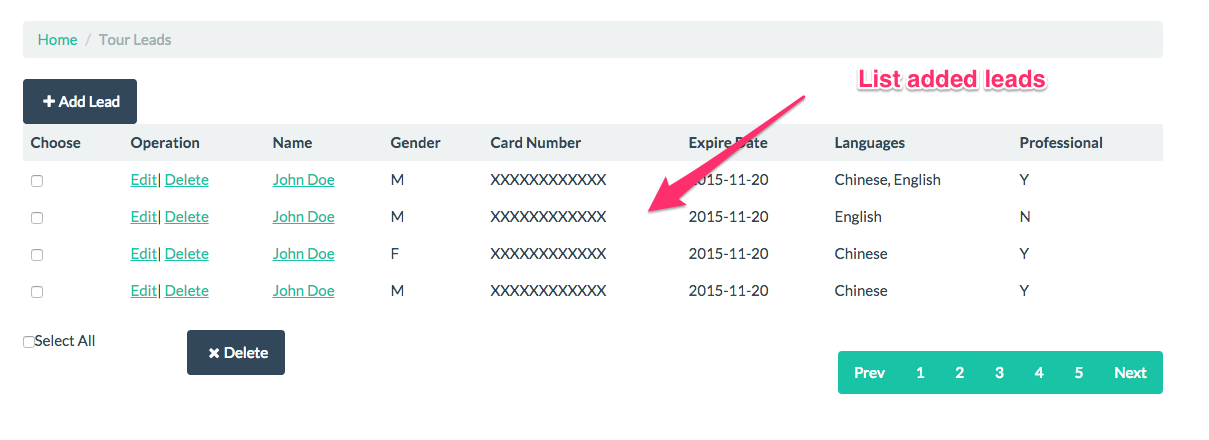The image size is (1209, 440).
Task: Jump to page 5 in pagination
Action: tap(1079, 373)
